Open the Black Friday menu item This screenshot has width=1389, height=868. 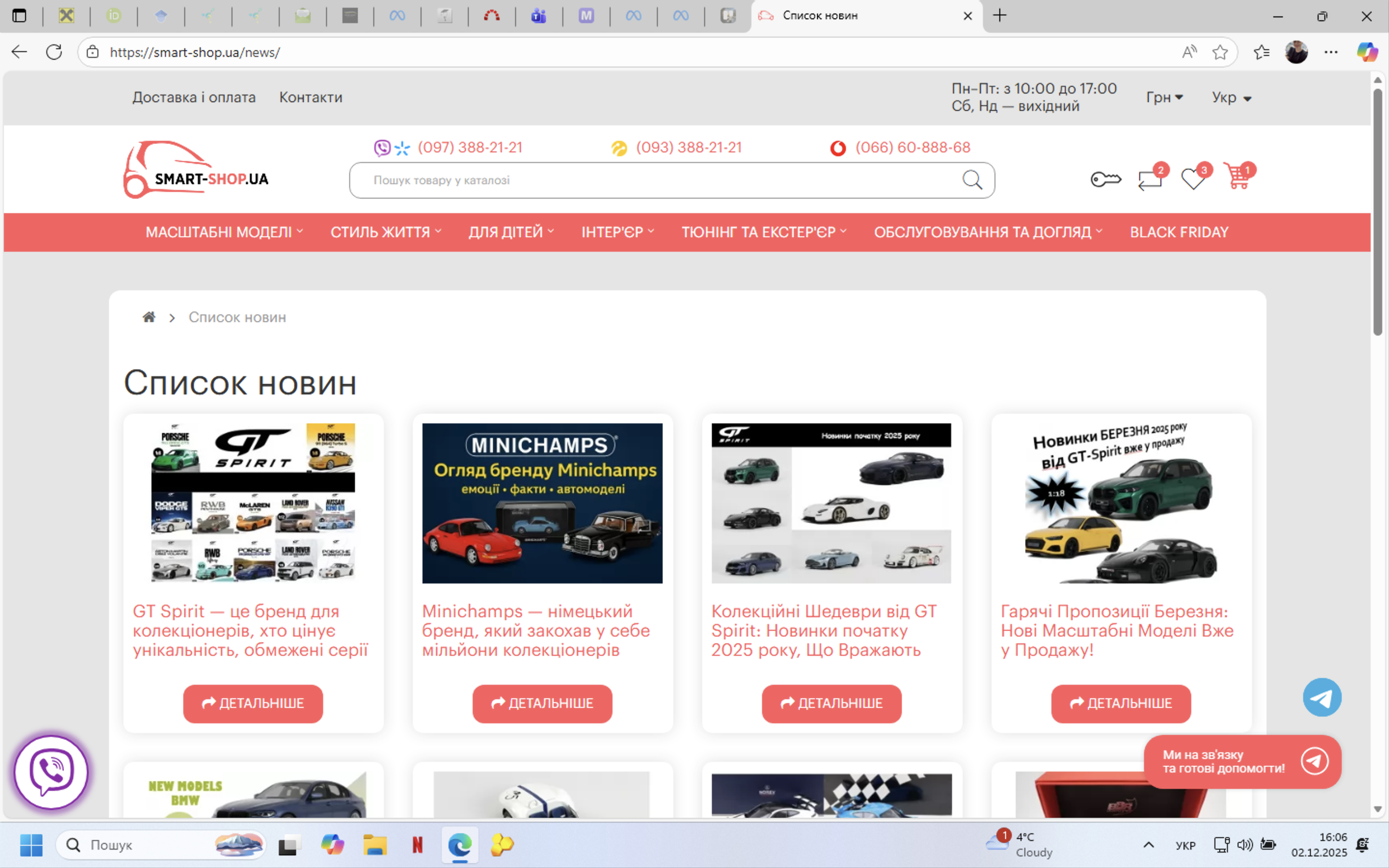[1179, 232]
